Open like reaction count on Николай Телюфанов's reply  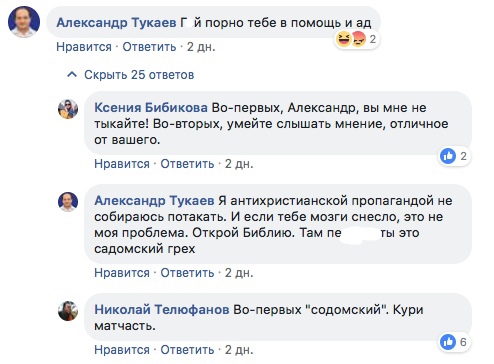pos(454,342)
